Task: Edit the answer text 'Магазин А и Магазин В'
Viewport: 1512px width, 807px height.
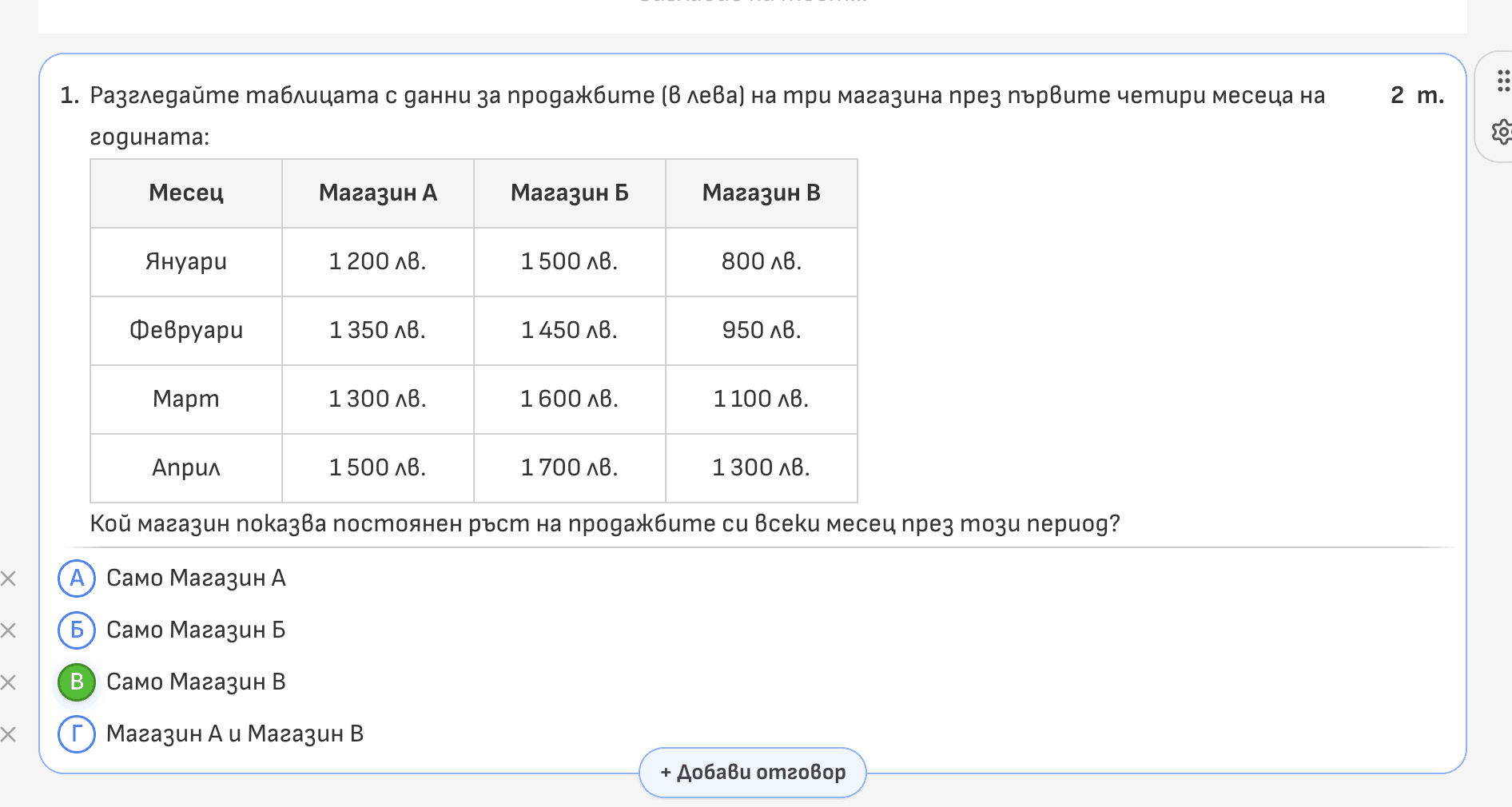Action: [235, 734]
